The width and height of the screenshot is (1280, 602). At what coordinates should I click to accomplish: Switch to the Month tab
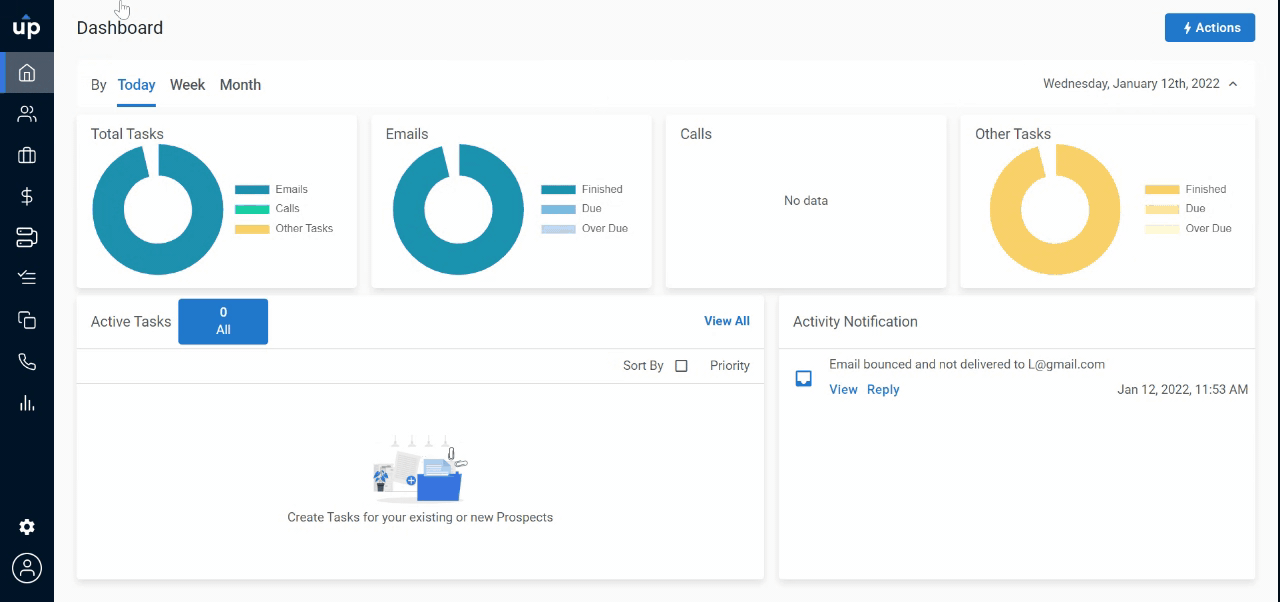pyautogui.click(x=240, y=85)
